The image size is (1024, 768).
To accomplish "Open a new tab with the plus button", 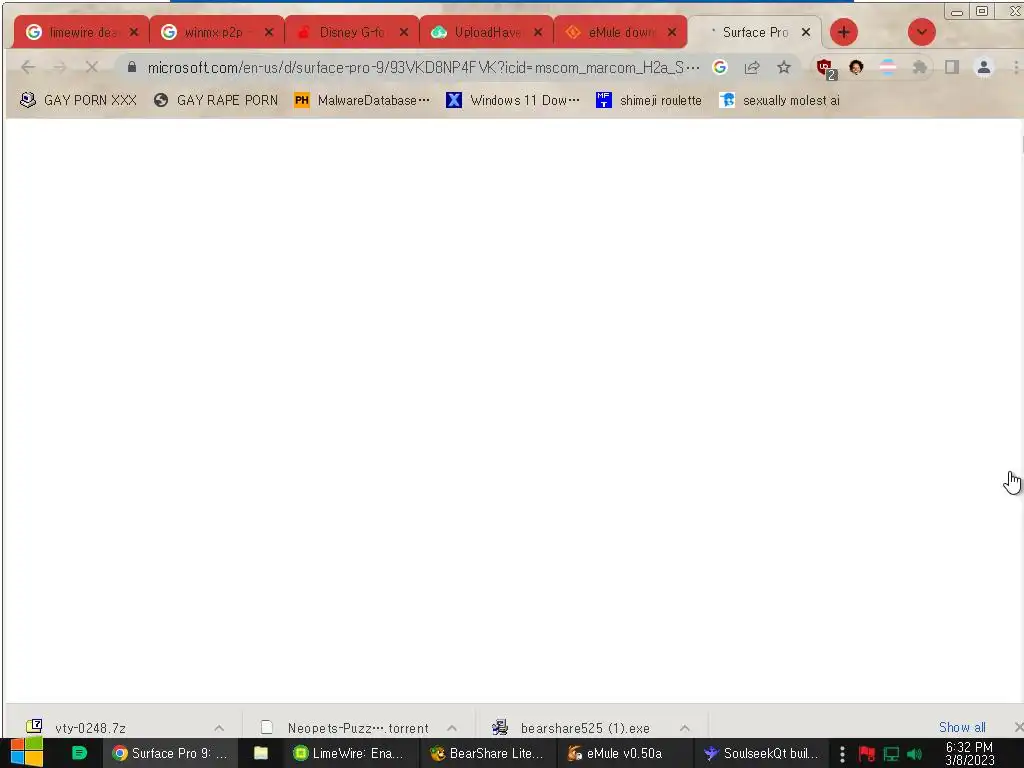I will coord(844,32).
